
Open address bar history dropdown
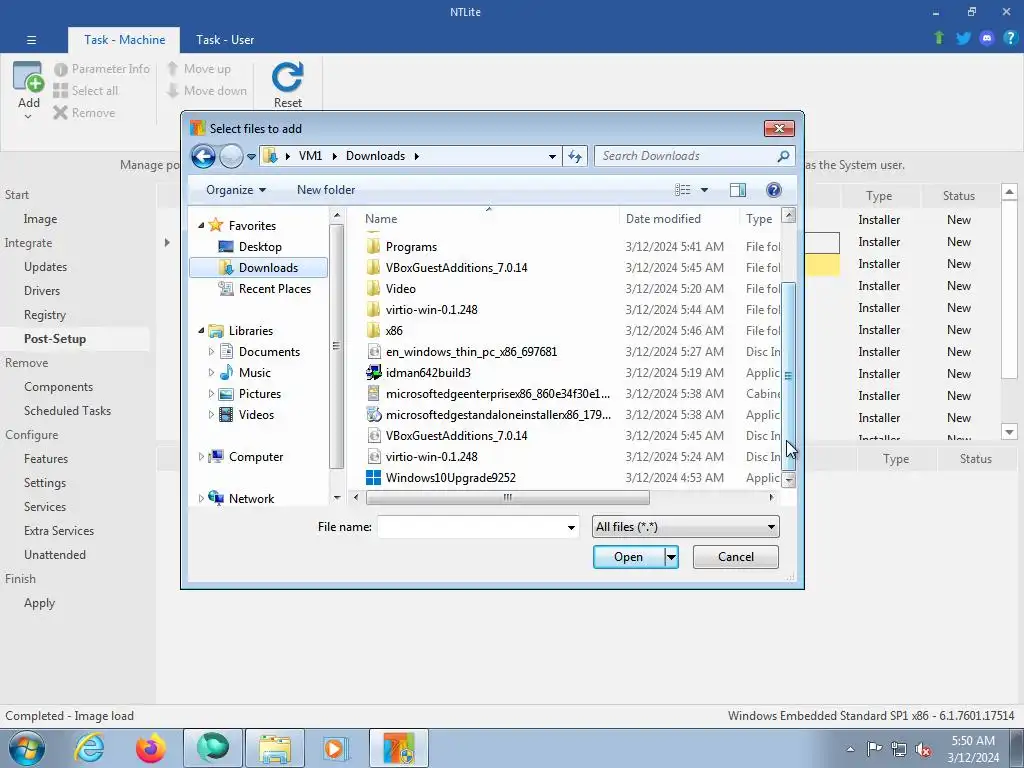pyautogui.click(x=552, y=156)
